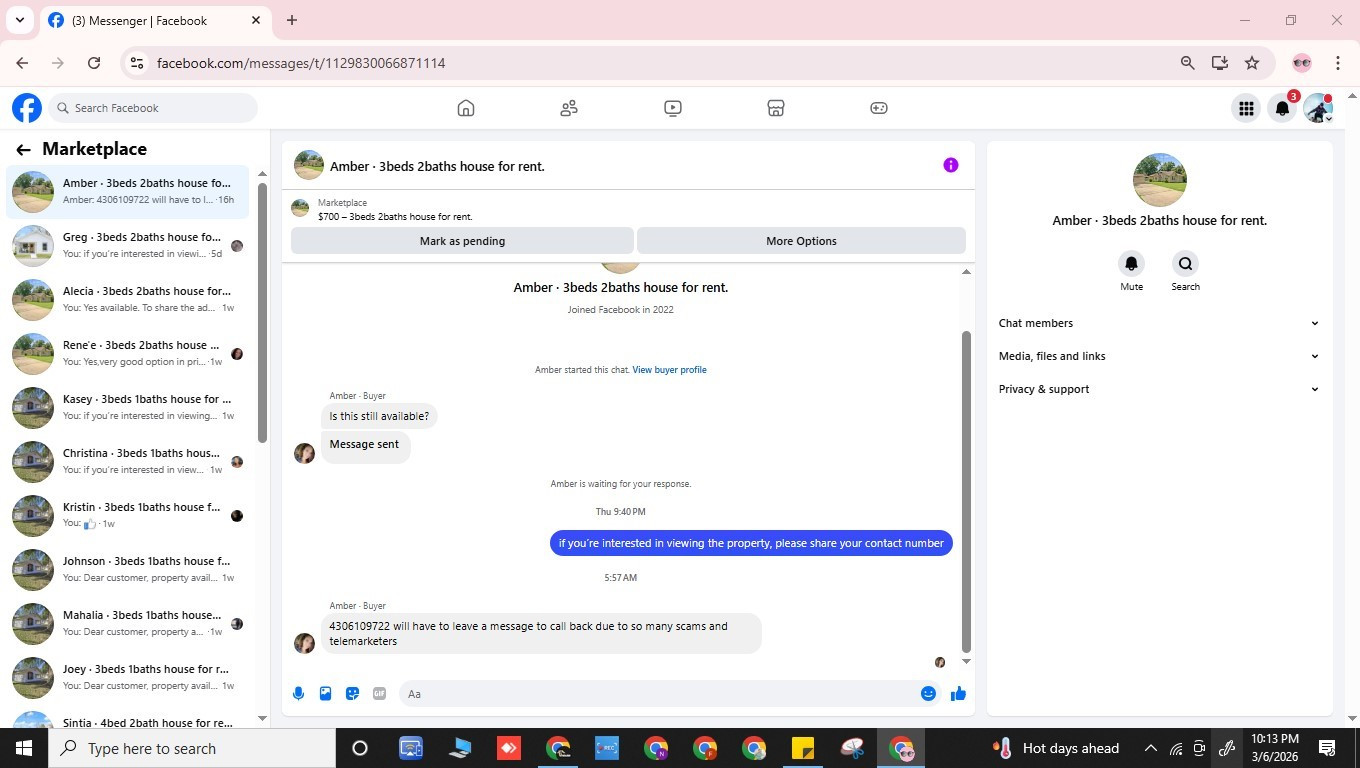
Task: Expand Media, files and links section
Action: pyautogui.click(x=1159, y=356)
